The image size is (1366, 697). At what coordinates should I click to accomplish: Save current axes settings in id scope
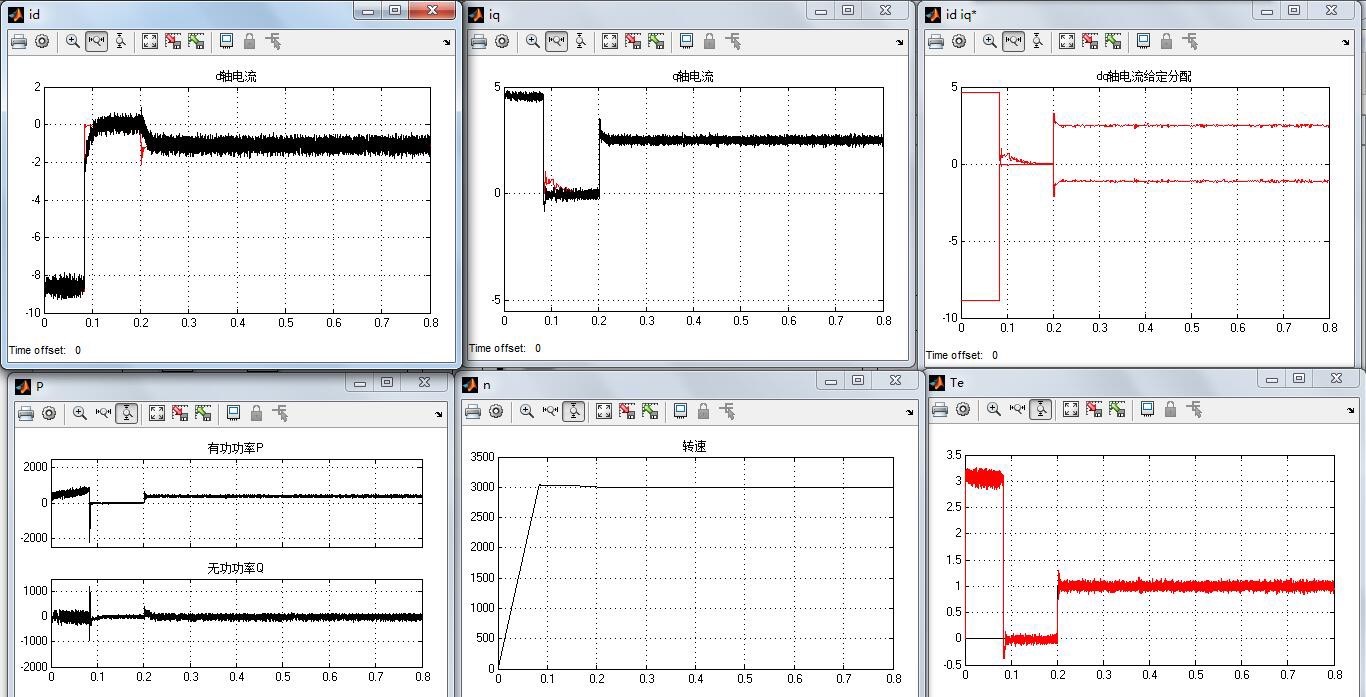173,41
